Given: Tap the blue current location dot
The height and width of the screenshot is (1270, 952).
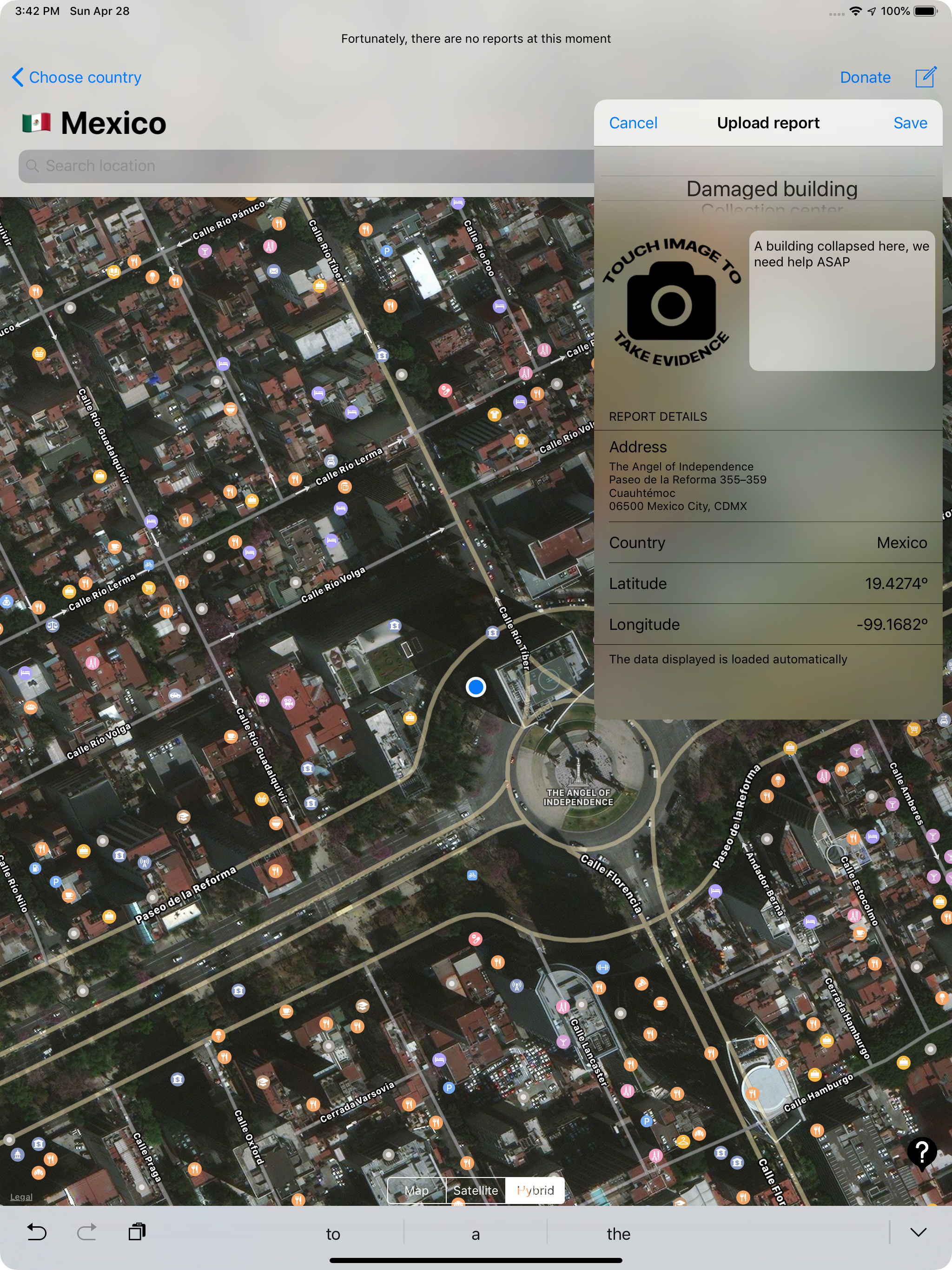Looking at the screenshot, I should click(x=476, y=687).
